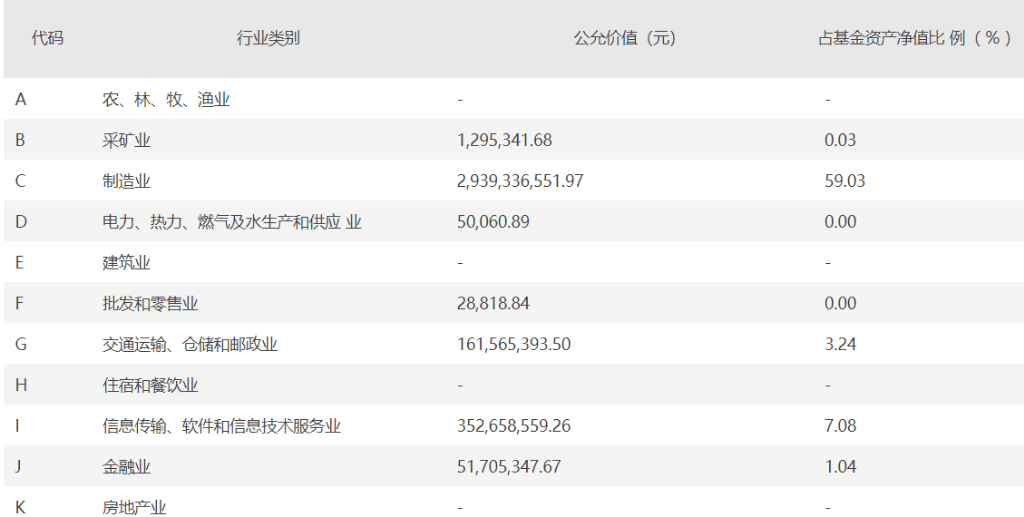Select the 电力、热力、燃气及水生产和供应业 cell

(231, 222)
